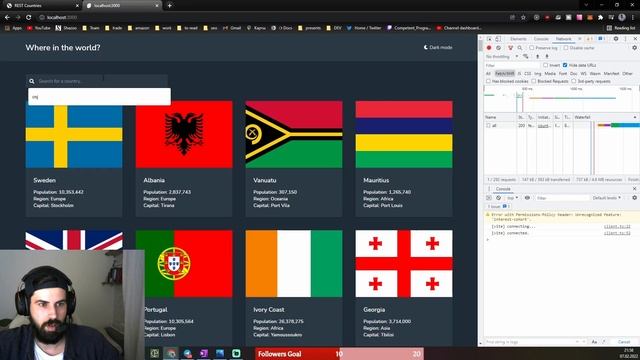Toggle Dark mode in page header

point(438,47)
